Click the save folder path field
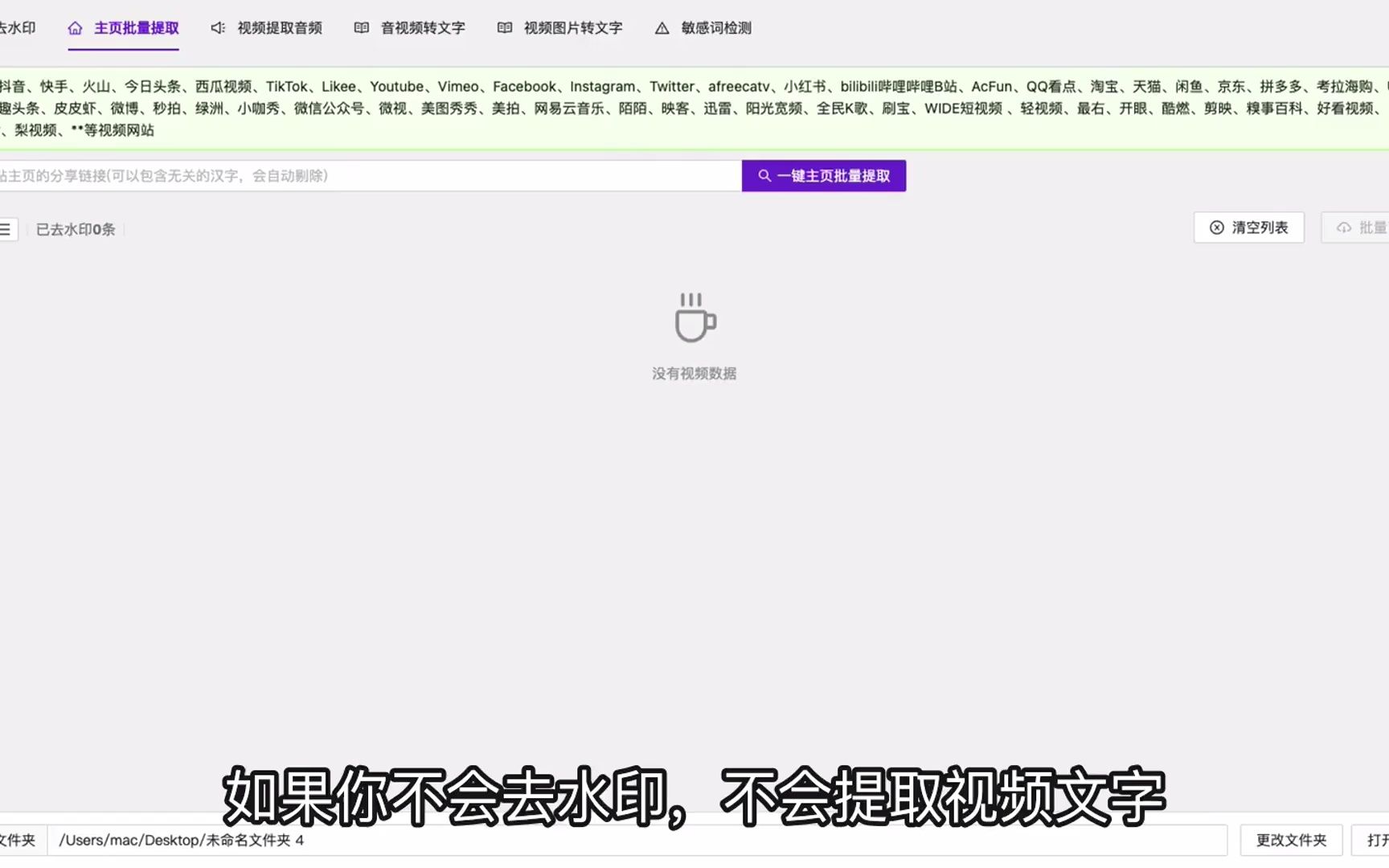This screenshot has width=1389, height=868. tap(637, 840)
